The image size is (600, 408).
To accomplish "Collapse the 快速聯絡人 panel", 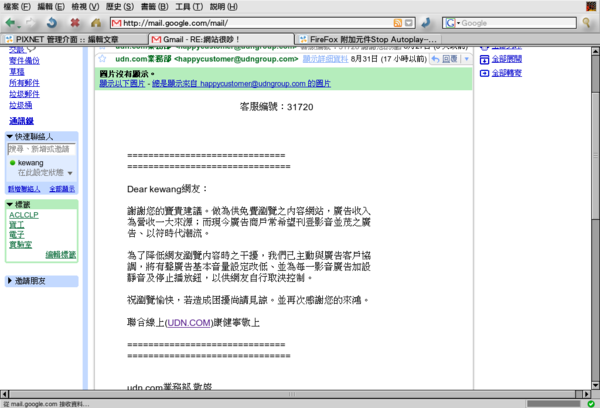I will coord(10,136).
